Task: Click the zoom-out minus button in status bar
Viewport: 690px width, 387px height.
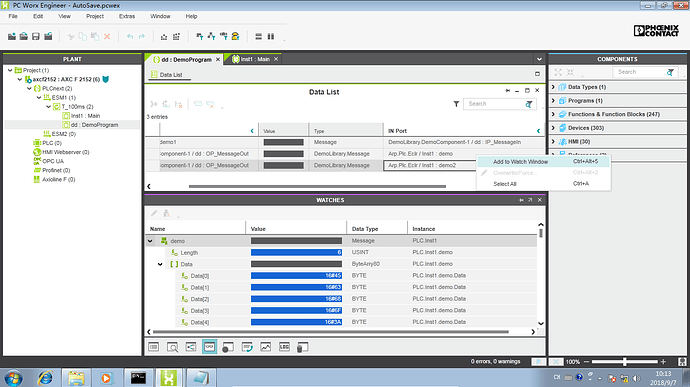Action: point(586,361)
